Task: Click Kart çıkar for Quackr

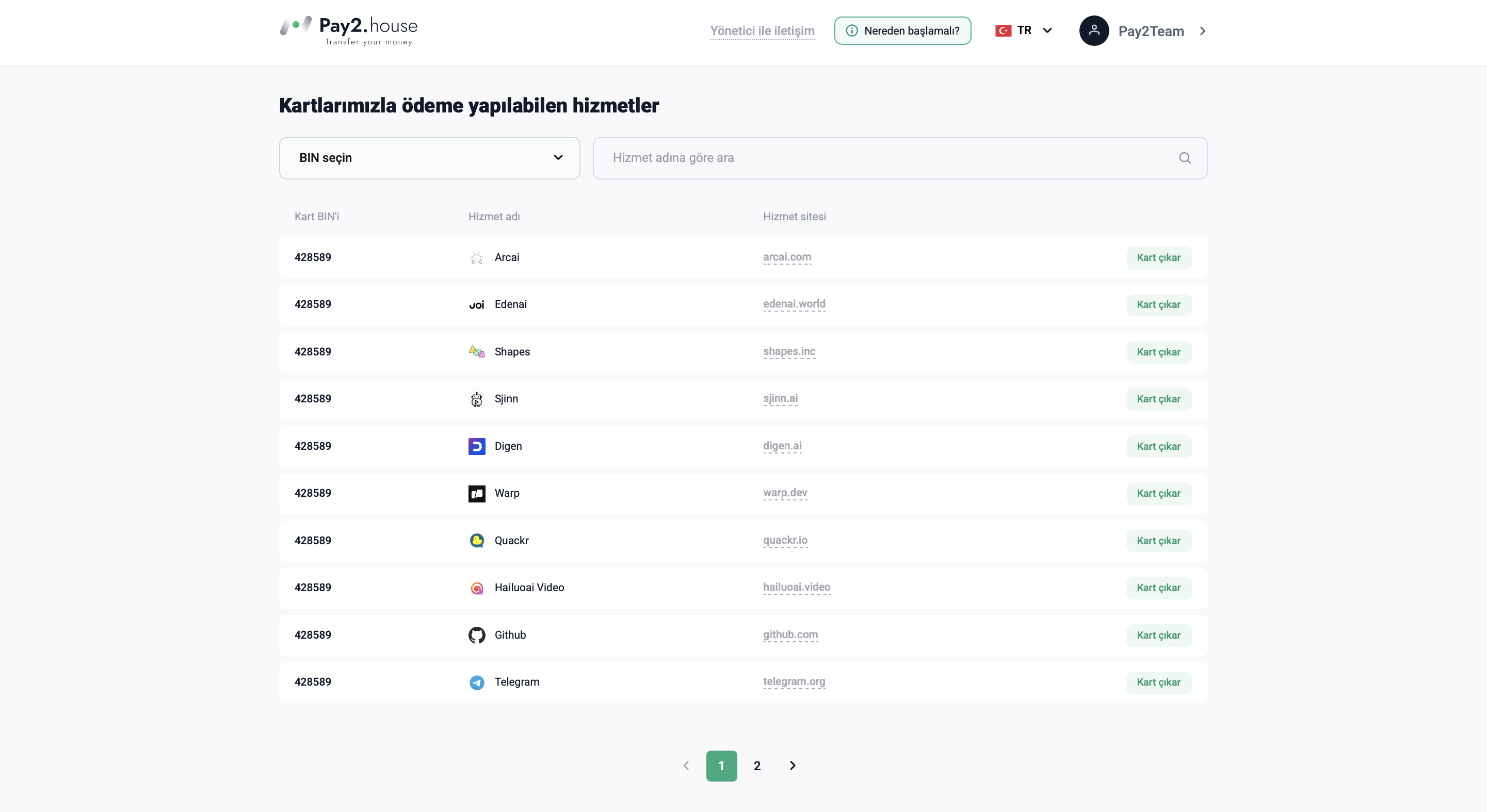Action: pos(1158,541)
